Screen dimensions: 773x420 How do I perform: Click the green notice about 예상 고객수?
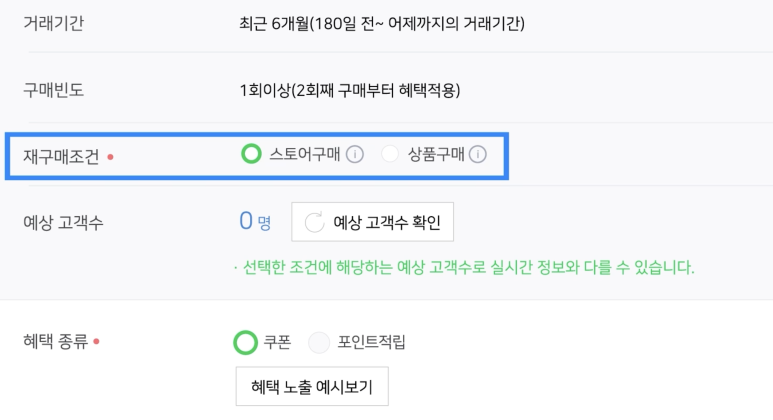coord(464,268)
